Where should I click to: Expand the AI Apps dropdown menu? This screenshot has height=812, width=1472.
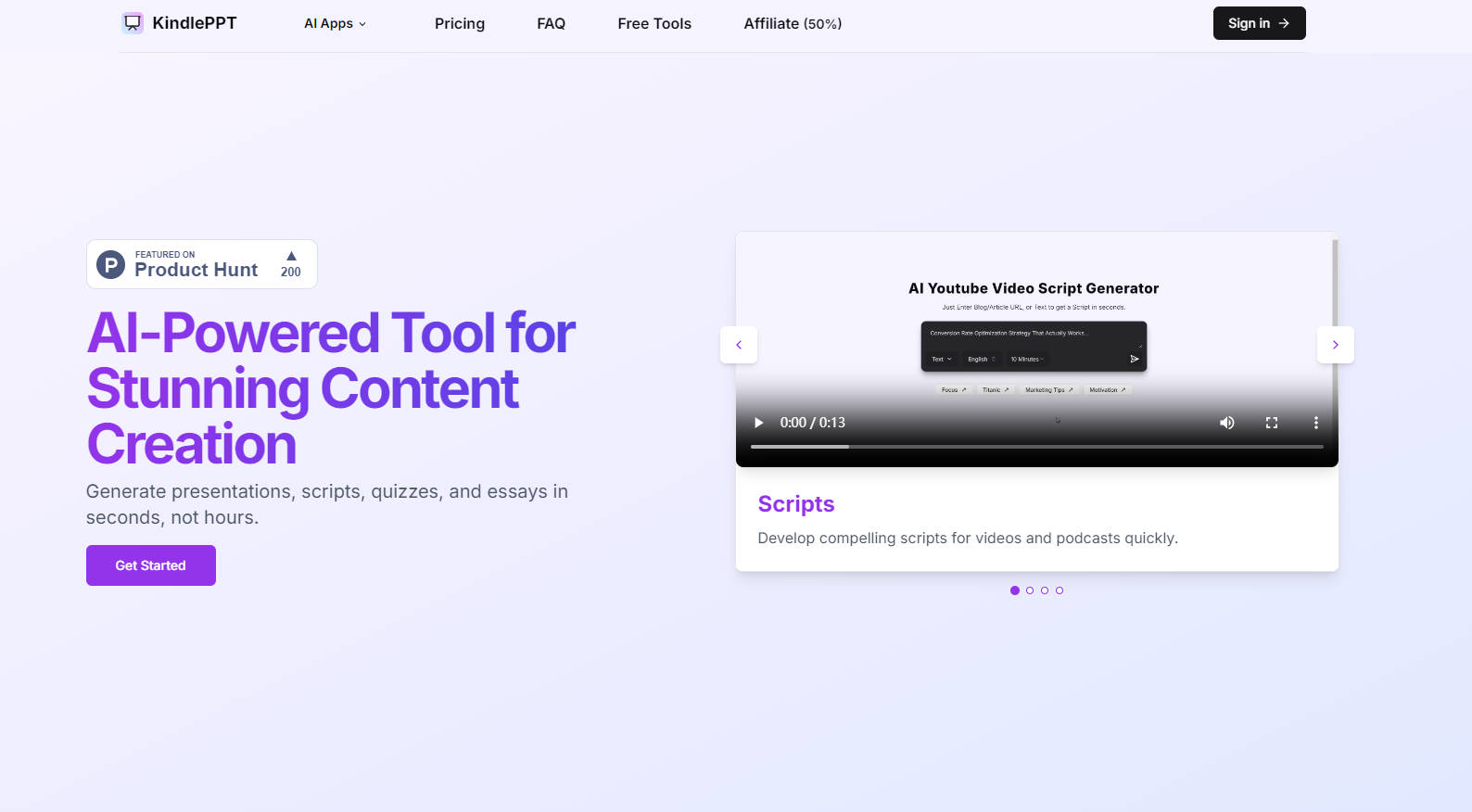tap(335, 24)
